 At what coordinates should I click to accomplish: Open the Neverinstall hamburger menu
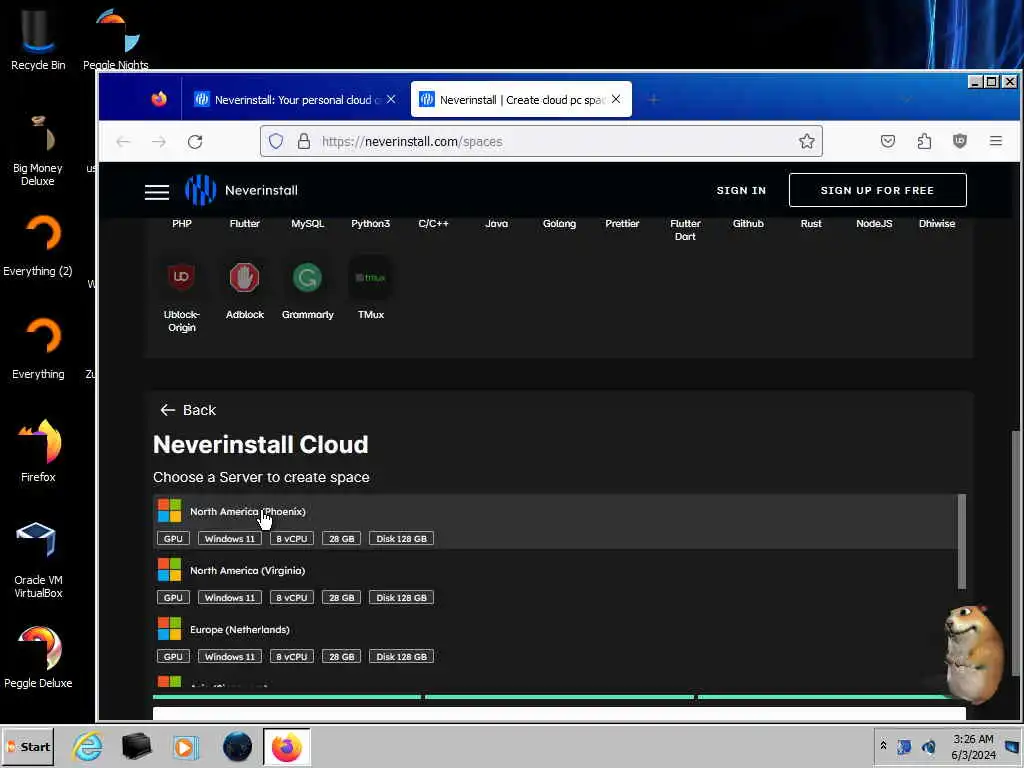pyautogui.click(x=157, y=191)
